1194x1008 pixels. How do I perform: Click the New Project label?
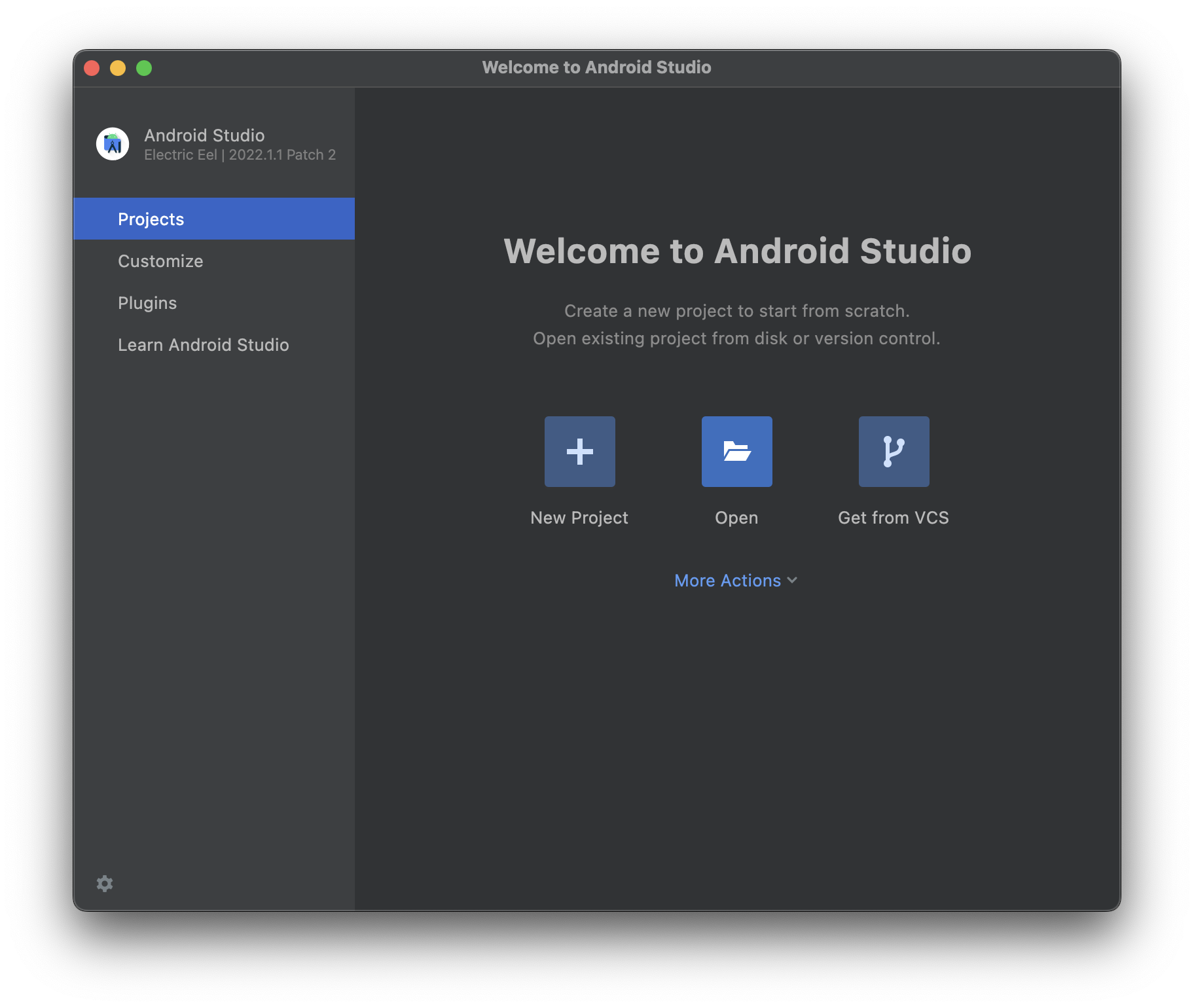579,517
